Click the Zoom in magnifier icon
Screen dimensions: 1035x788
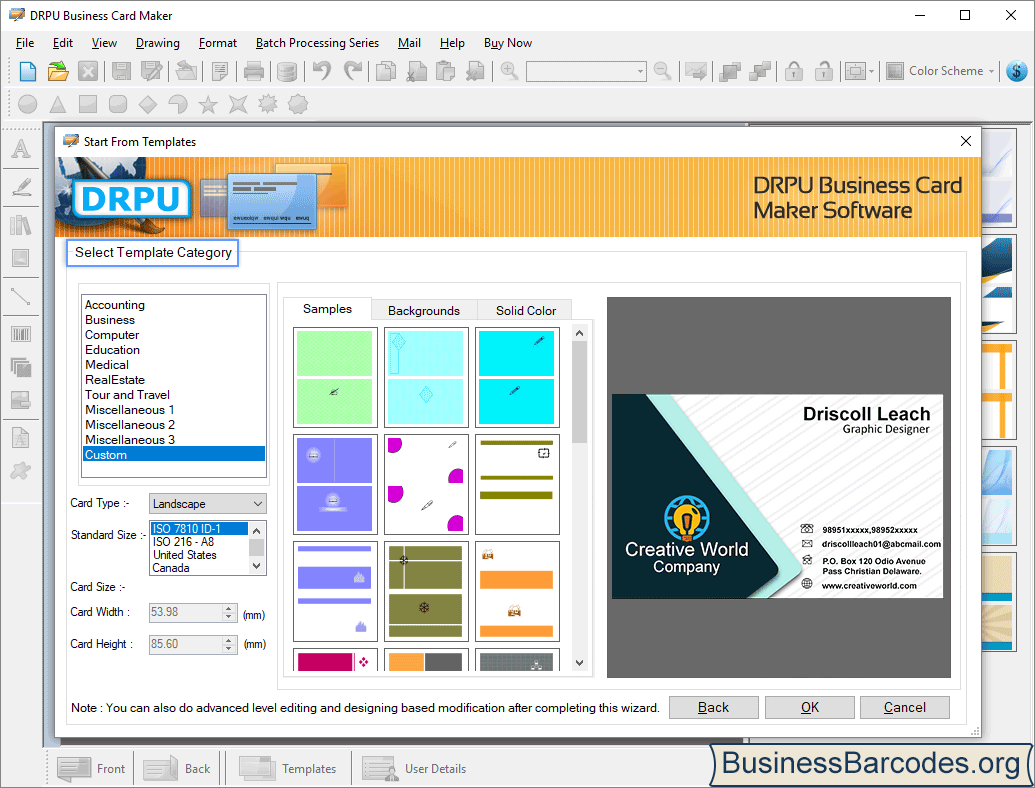click(509, 70)
